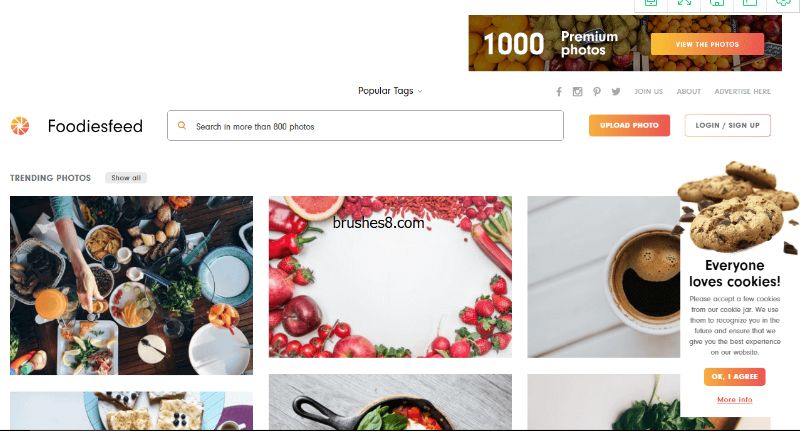The image size is (808, 442).
Task: Click VIEW THE PHOTOS banner button
Action: [x=707, y=44]
